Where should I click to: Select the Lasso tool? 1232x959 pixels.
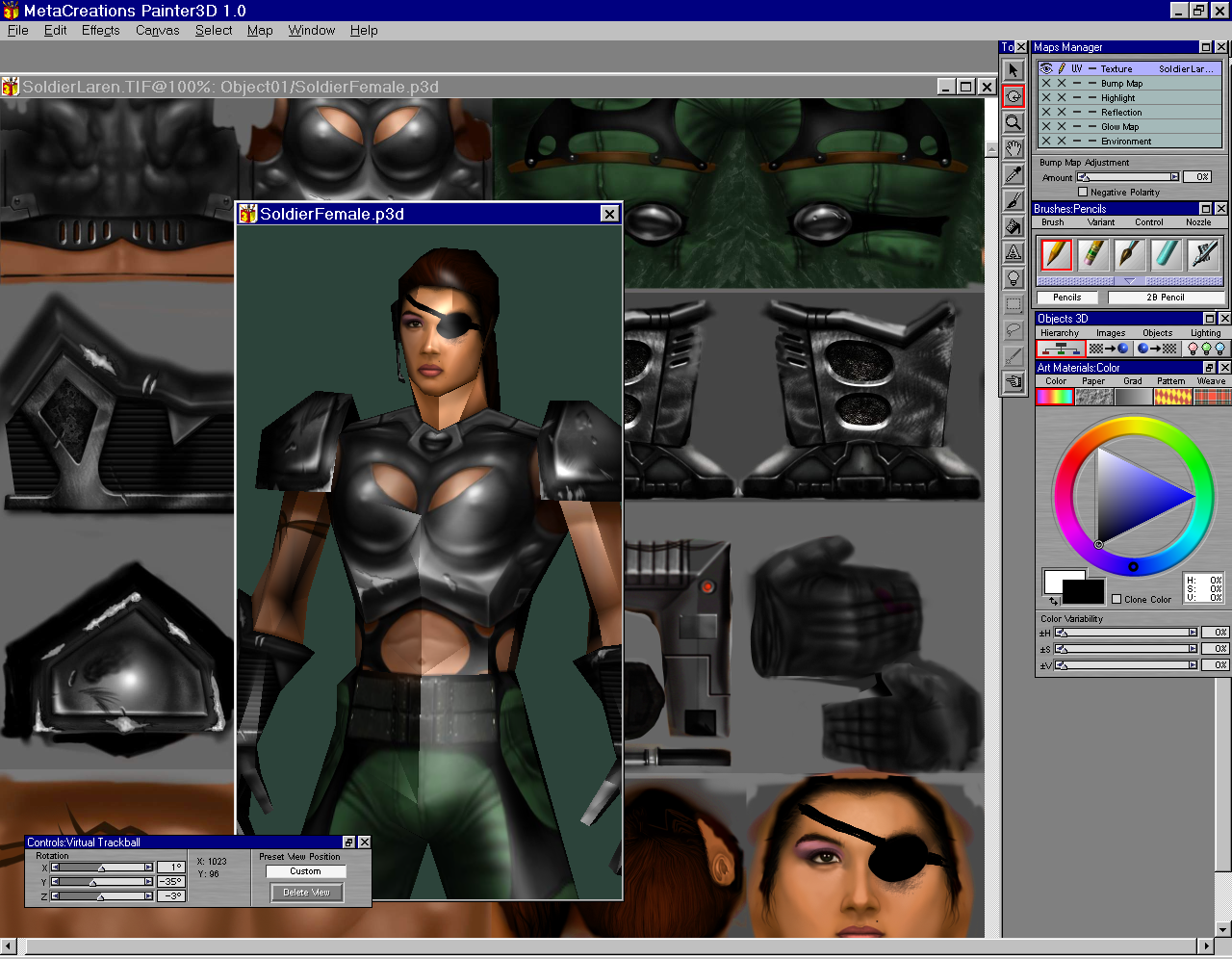pyautogui.click(x=1014, y=330)
